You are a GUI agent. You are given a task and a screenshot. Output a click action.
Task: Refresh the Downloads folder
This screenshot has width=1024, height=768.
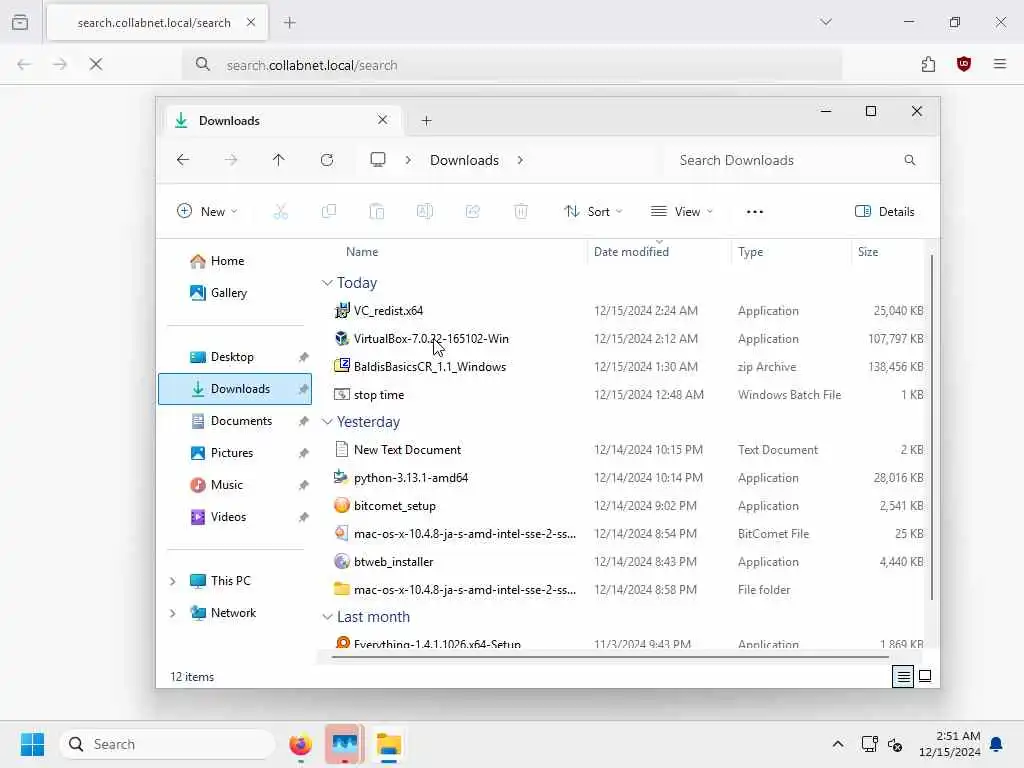(x=327, y=160)
